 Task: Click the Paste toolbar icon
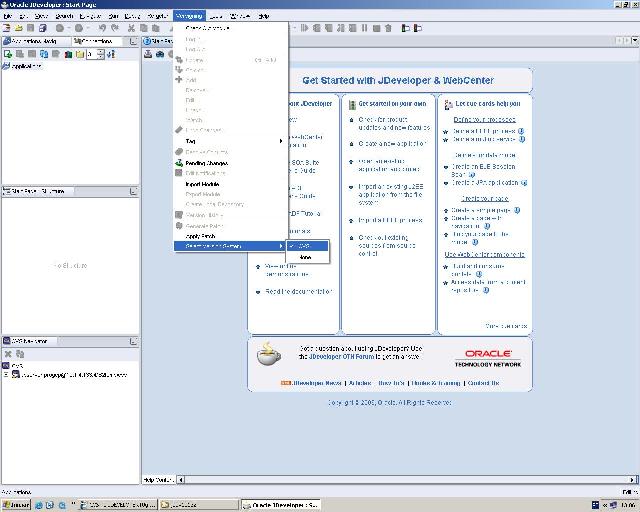click(156, 28)
